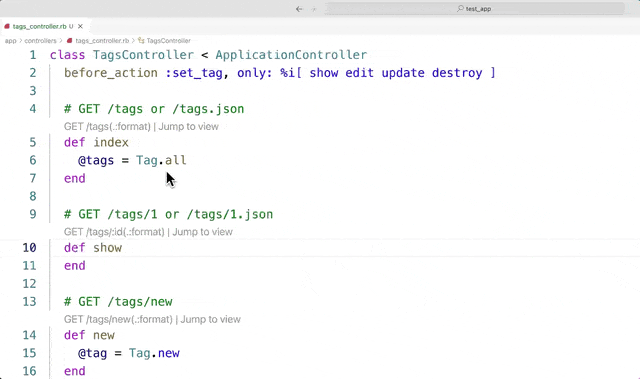The height and width of the screenshot is (379, 640).
Task: Jump to view for GET /tags/:id(.:format)
Action: coord(202,232)
